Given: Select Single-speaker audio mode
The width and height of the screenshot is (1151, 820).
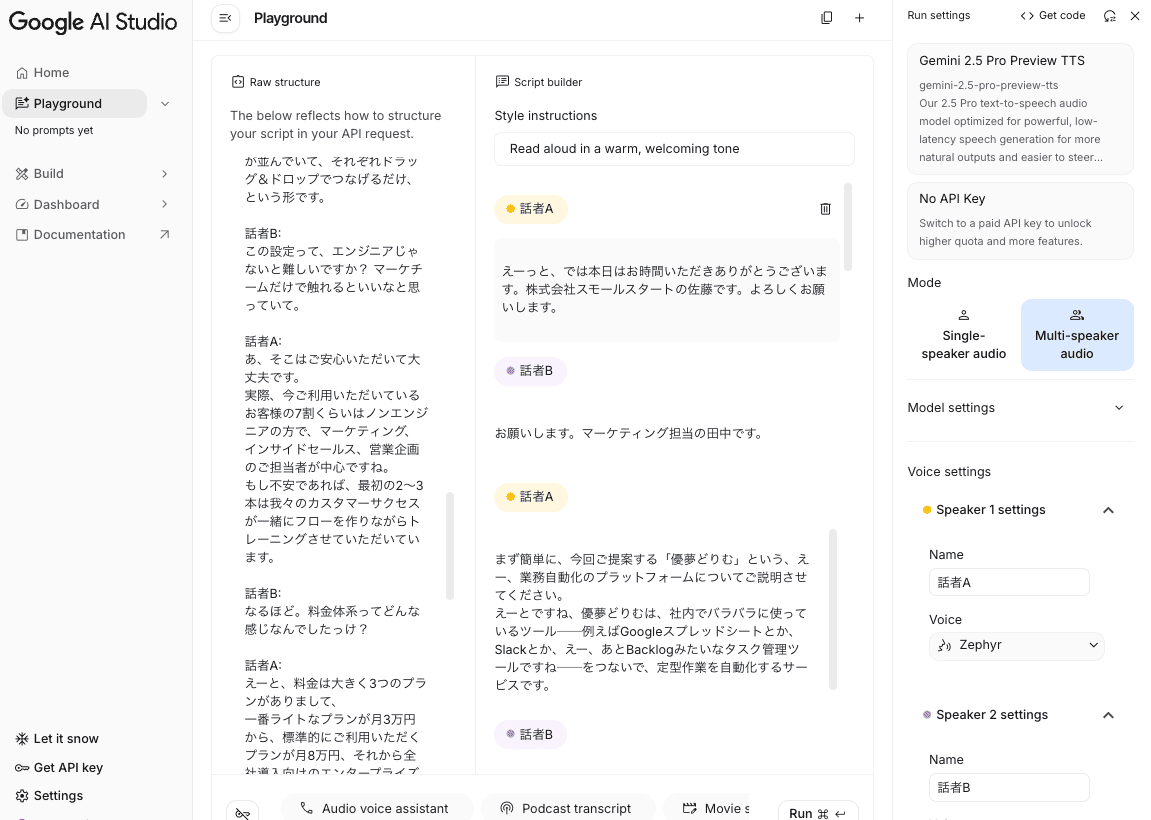Looking at the screenshot, I should click(963, 335).
